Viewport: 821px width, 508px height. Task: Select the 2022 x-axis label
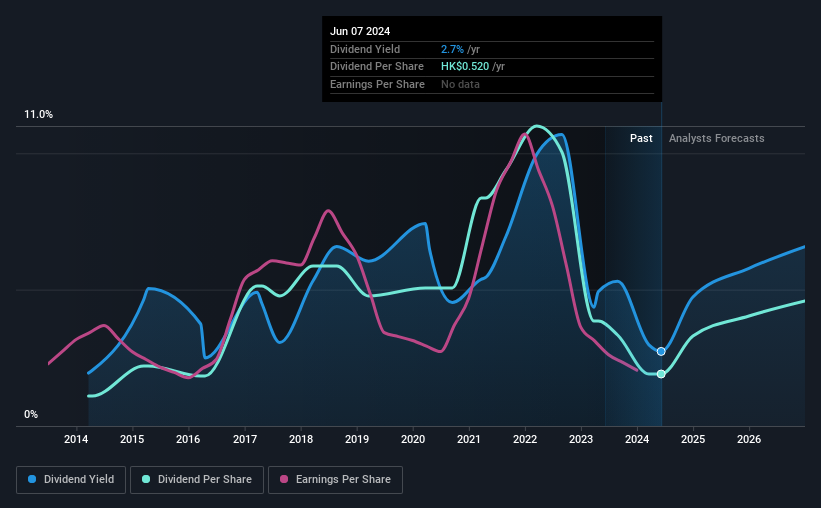(x=525, y=439)
